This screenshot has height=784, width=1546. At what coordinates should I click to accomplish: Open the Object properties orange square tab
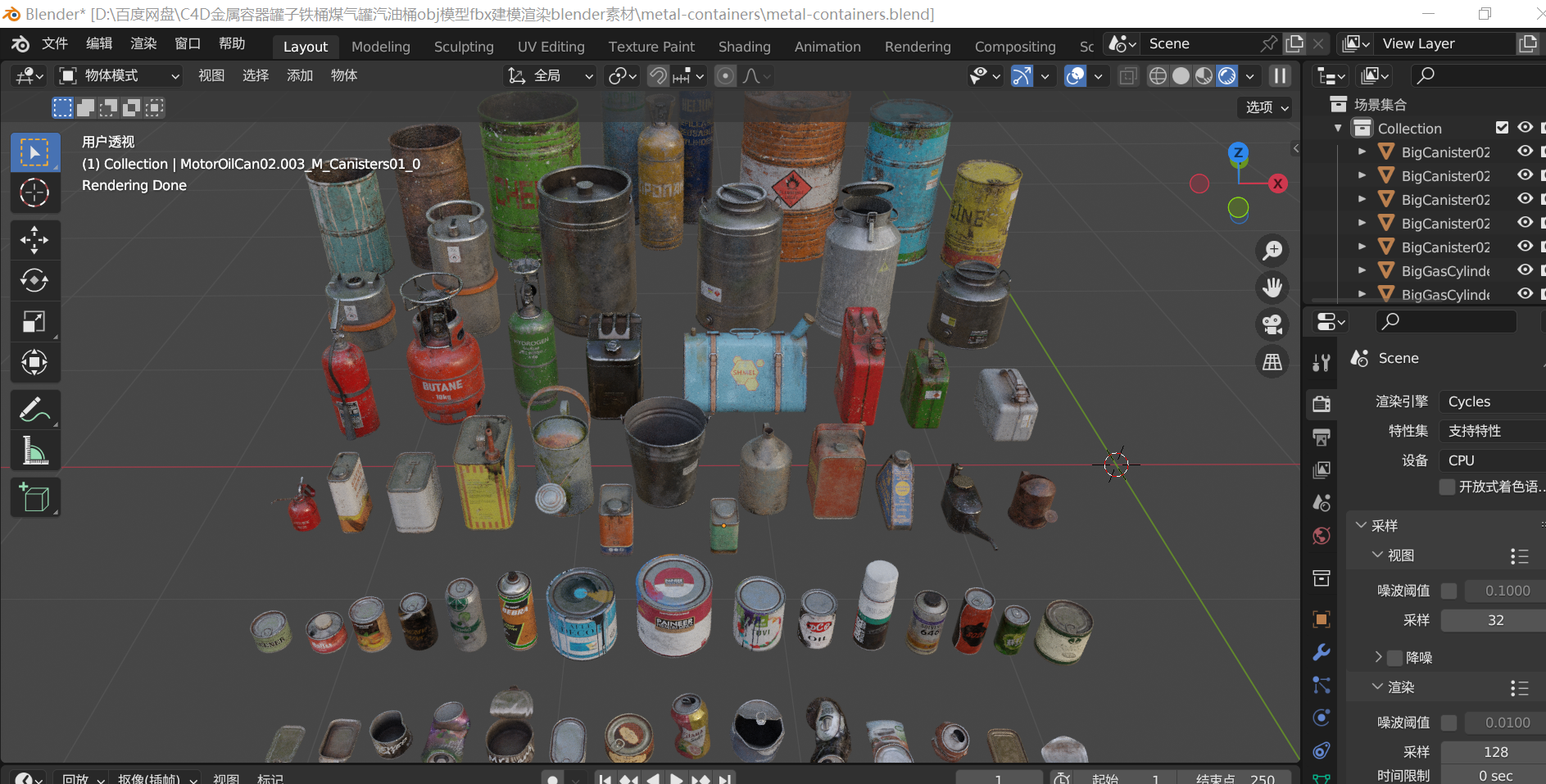click(x=1321, y=619)
